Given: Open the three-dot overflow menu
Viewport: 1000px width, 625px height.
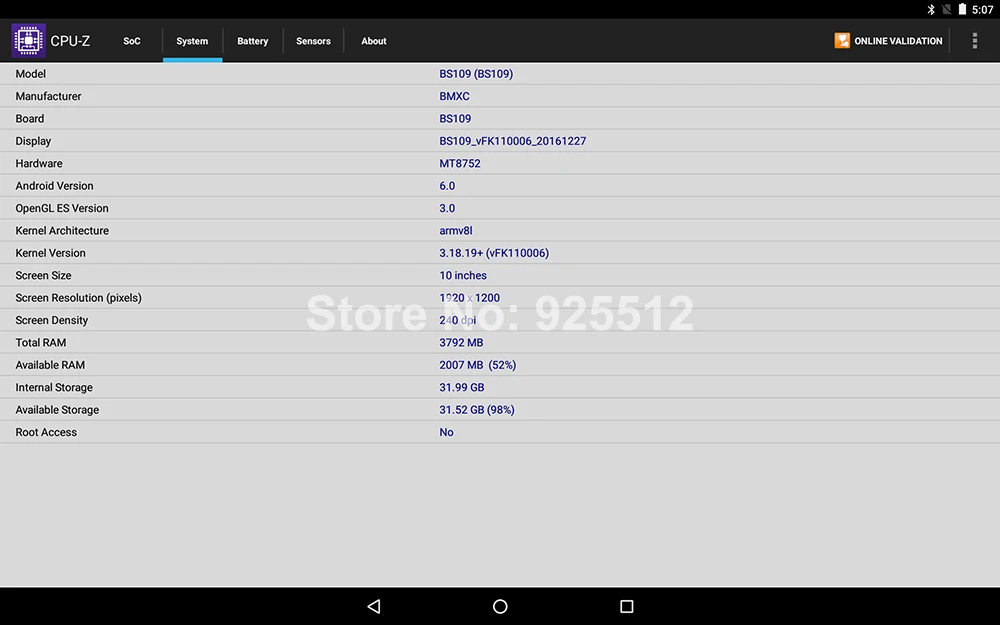Looking at the screenshot, I should click(974, 41).
